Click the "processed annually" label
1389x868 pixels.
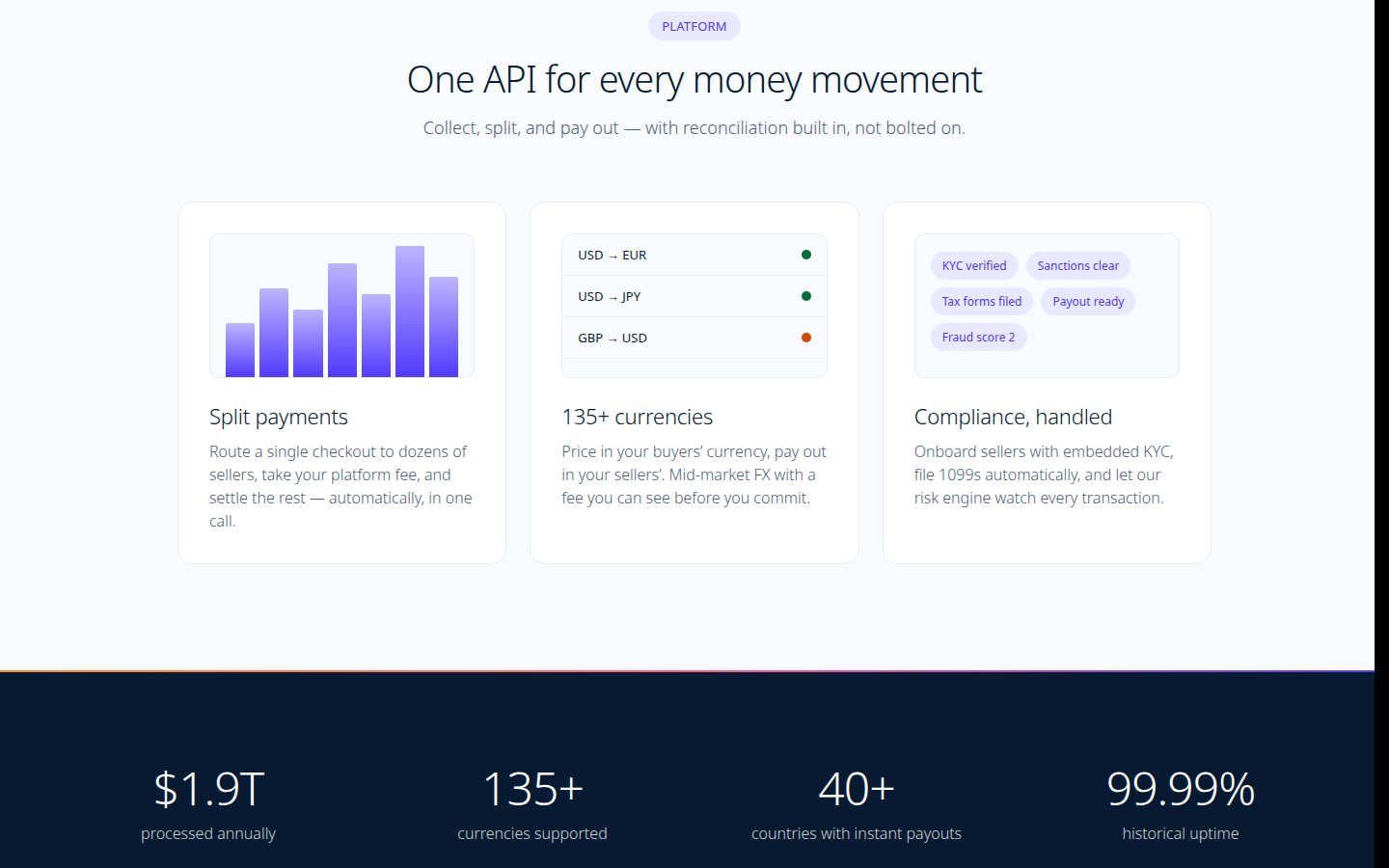208,833
